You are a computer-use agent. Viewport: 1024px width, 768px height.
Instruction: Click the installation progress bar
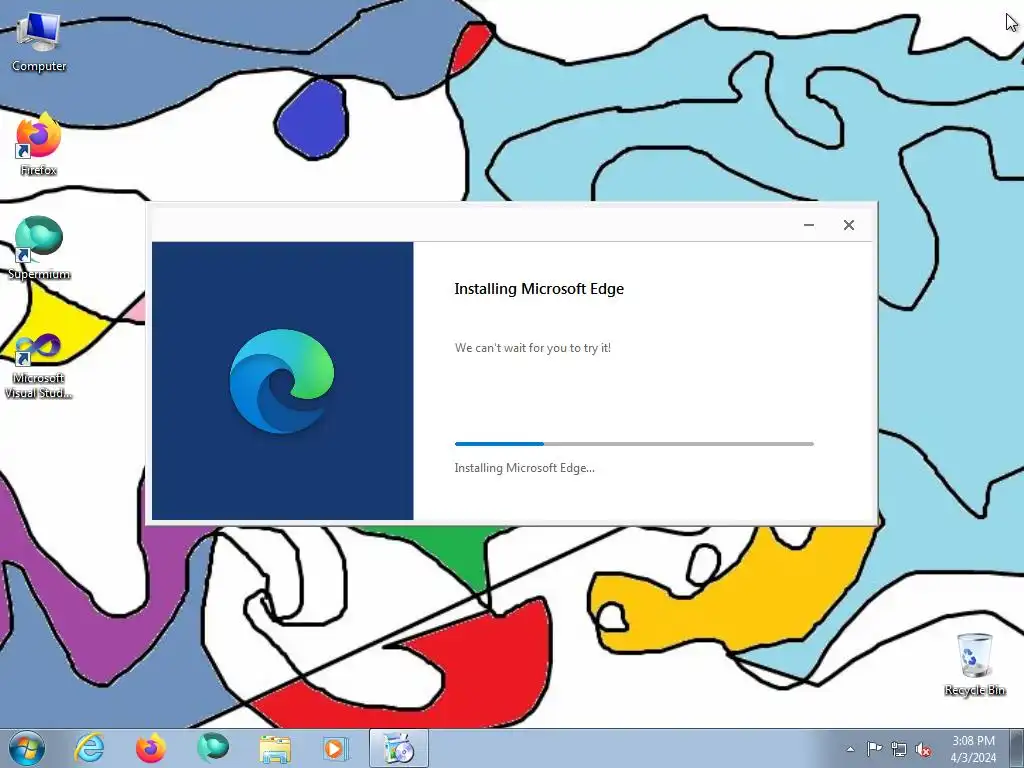point(634,444)
